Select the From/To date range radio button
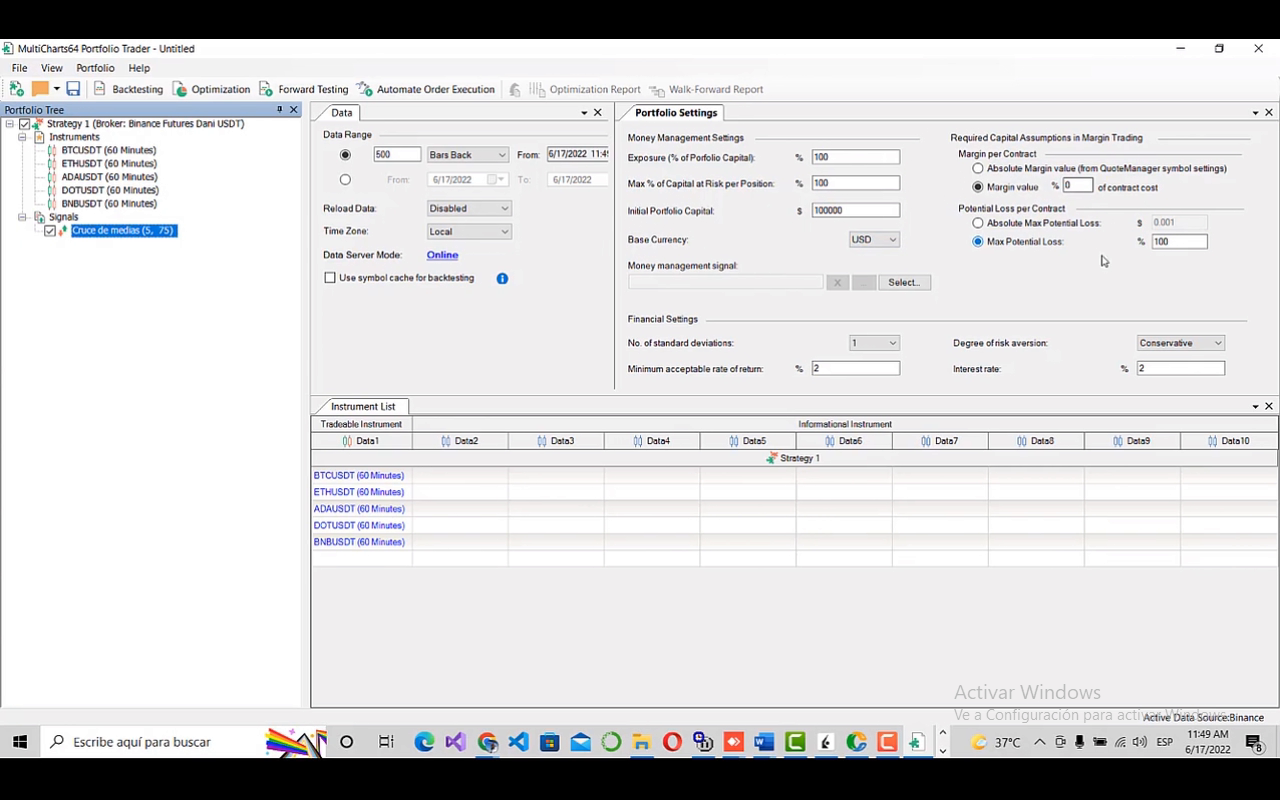This screenshot has width=1280, height=800. point(345,180)
